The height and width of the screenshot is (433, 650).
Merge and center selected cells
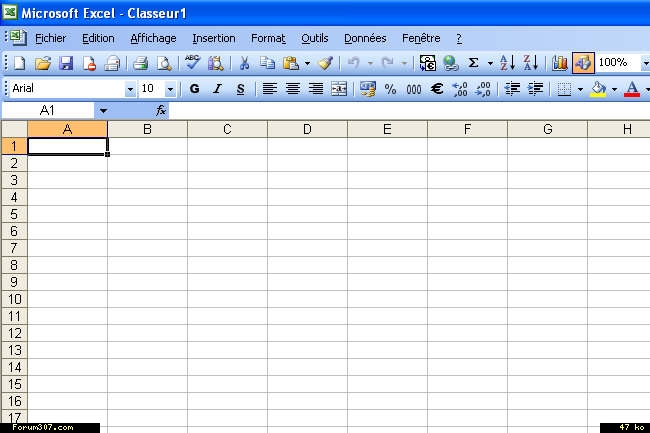339,89
